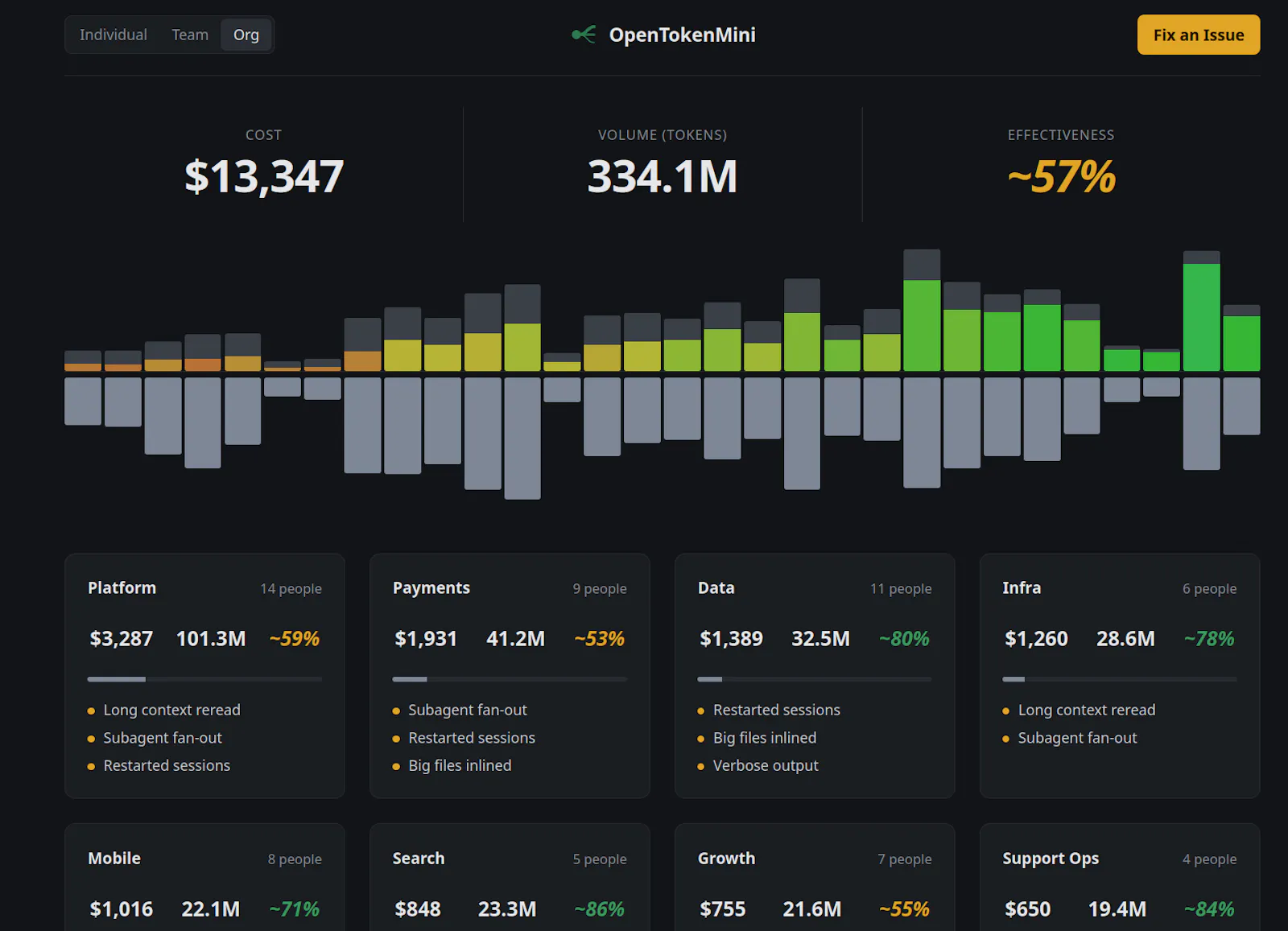Click the $1,260 cost on Infra card

(1036, 639)
